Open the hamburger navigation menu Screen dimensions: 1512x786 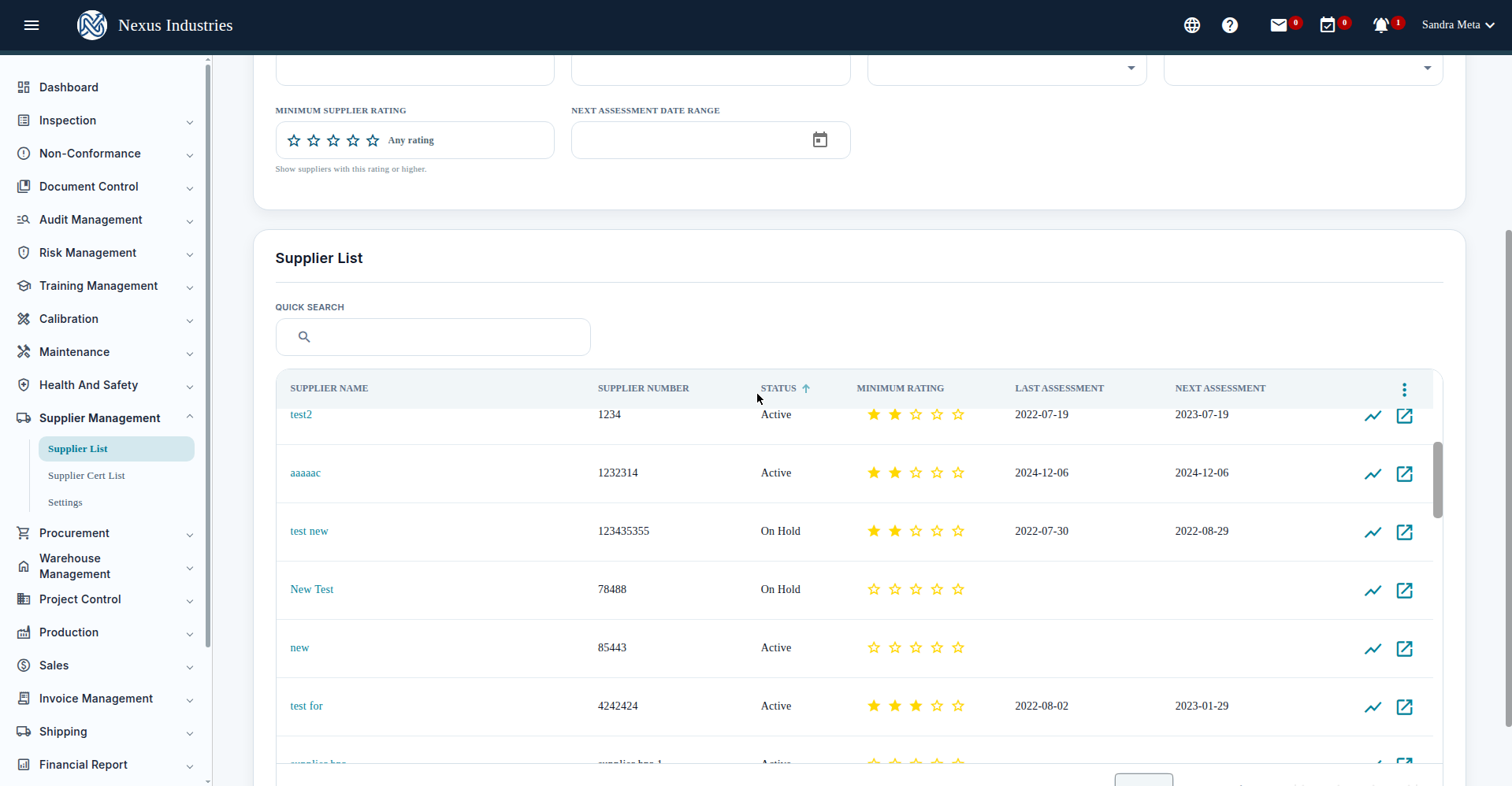click(x=32, y=25)
